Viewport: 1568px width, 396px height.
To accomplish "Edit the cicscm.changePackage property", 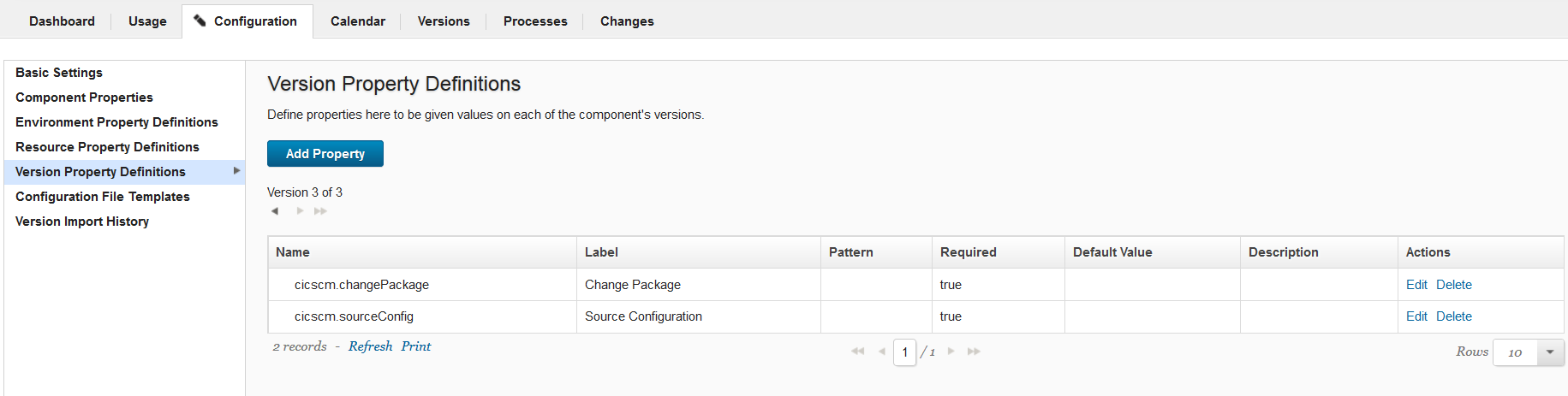I will point(1416,285).
